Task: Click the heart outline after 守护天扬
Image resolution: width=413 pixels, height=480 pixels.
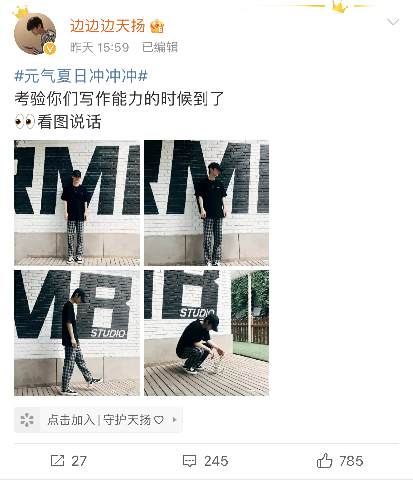Action: pos(159,420)
